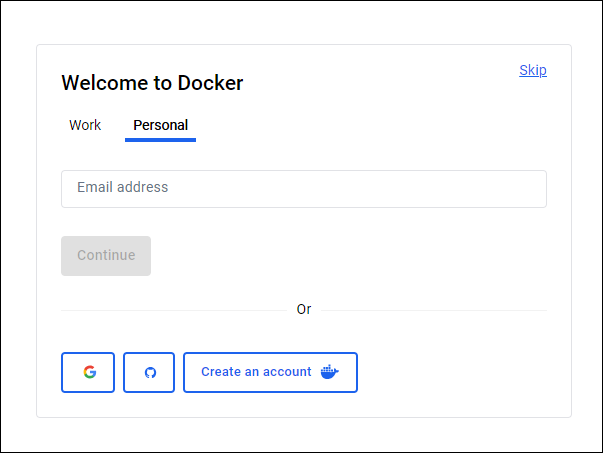Viewport: 603px width, 453px height.
Task: Sign in with the Google icon button
Action: pos(88,372)
